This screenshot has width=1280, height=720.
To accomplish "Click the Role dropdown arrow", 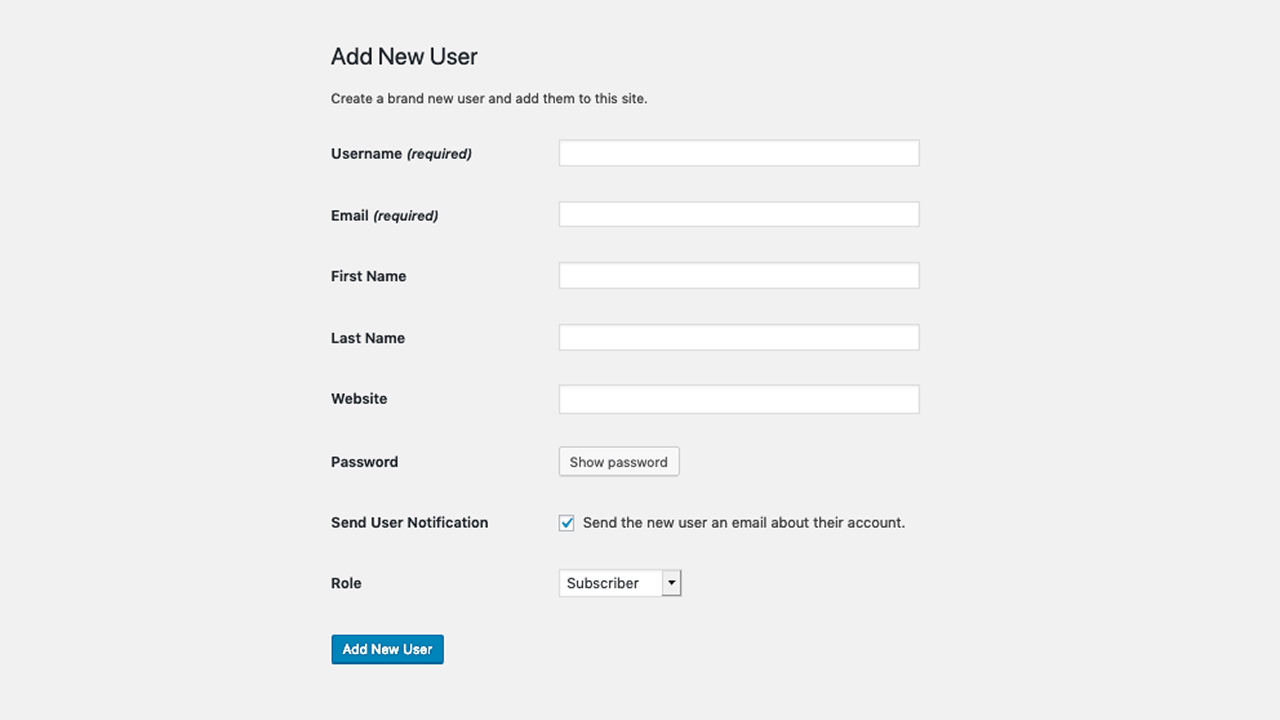I will [671, 582].
